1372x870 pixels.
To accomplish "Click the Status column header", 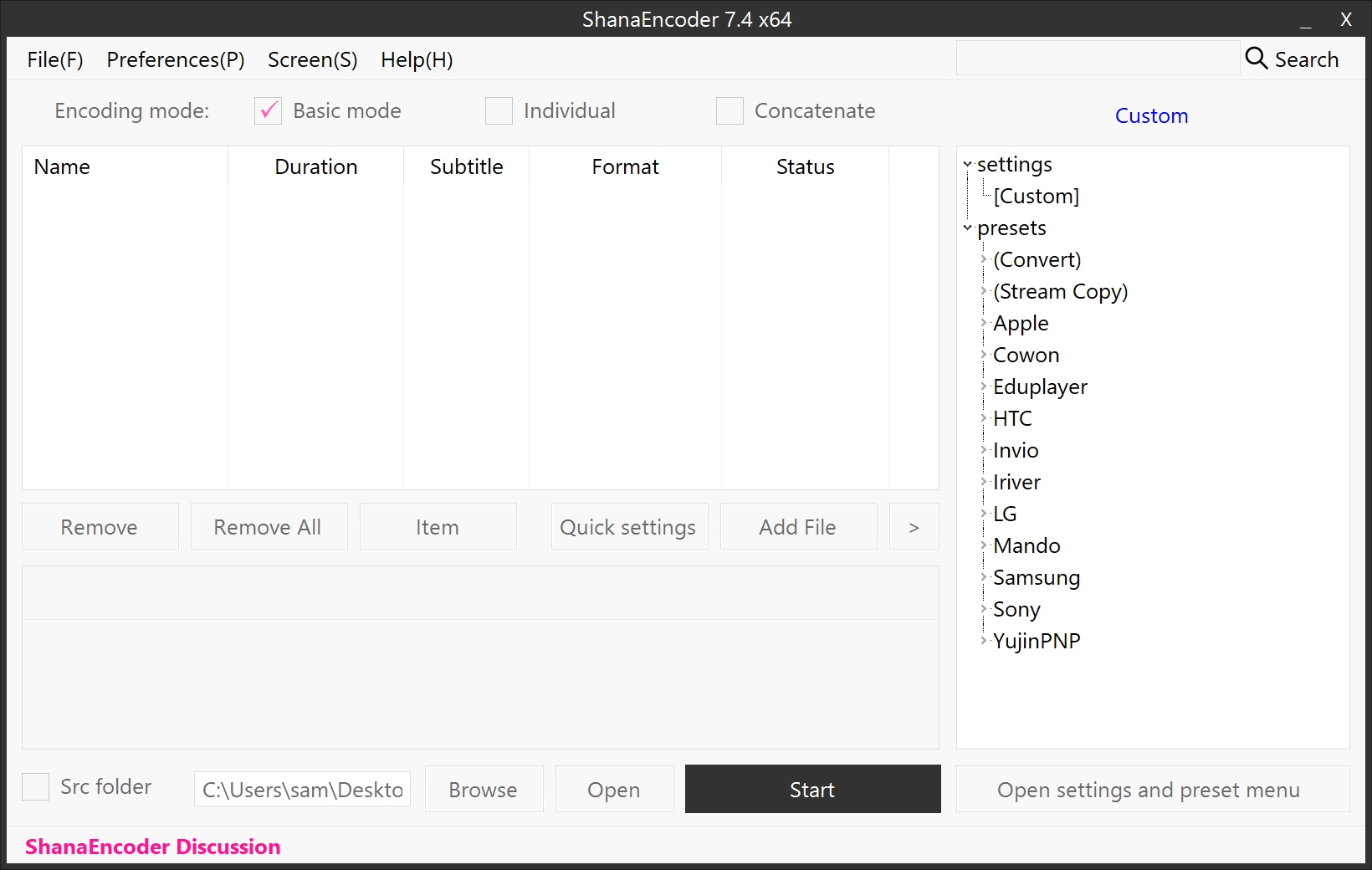I will click(806, 166).
